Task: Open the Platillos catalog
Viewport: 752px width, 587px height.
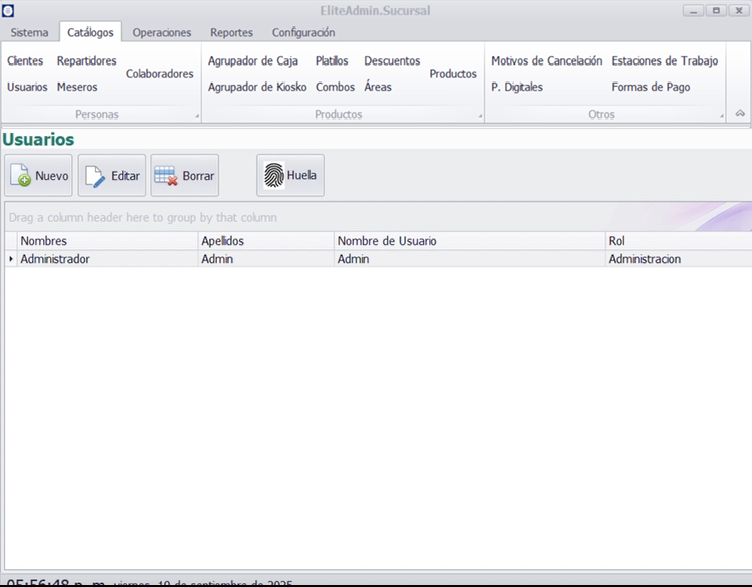Action: [x=332, y=61]
